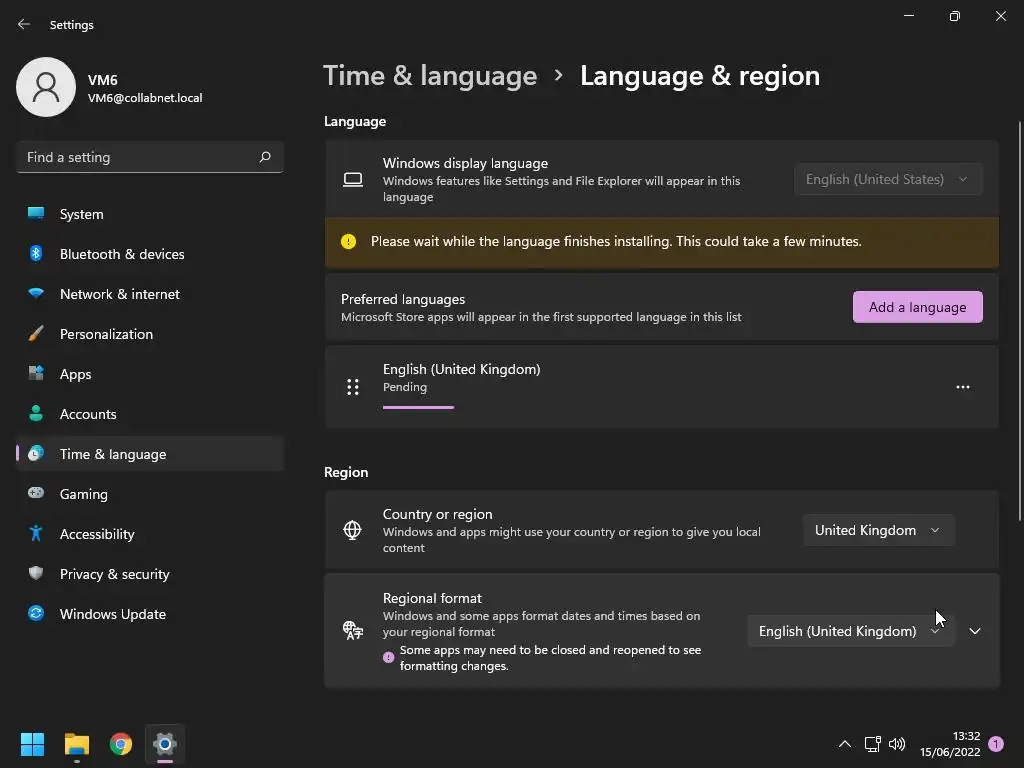Viewport: 1024px width, 768px height.
Task: Click Time & language breadcrumb link
Action: pyautogui.click(x=430, y=76)
